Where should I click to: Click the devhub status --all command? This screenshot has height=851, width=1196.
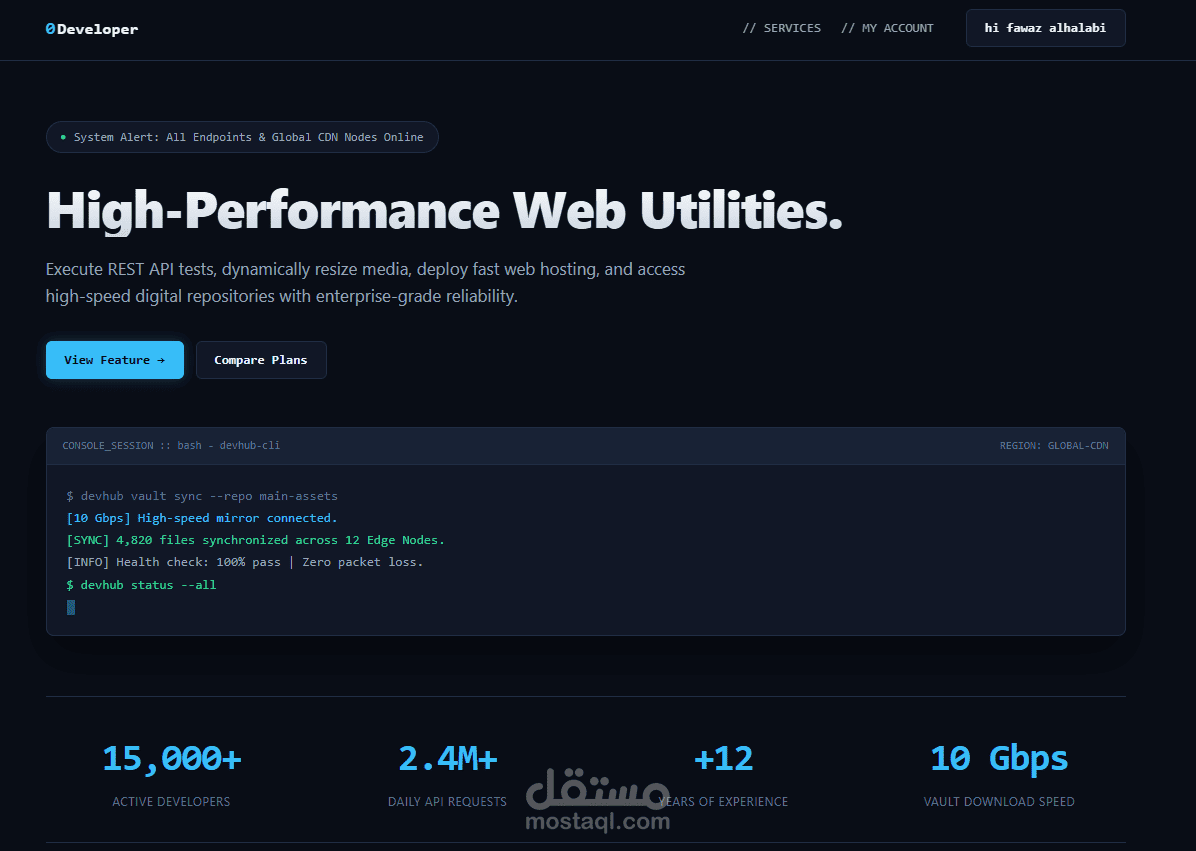coord(141,585)
